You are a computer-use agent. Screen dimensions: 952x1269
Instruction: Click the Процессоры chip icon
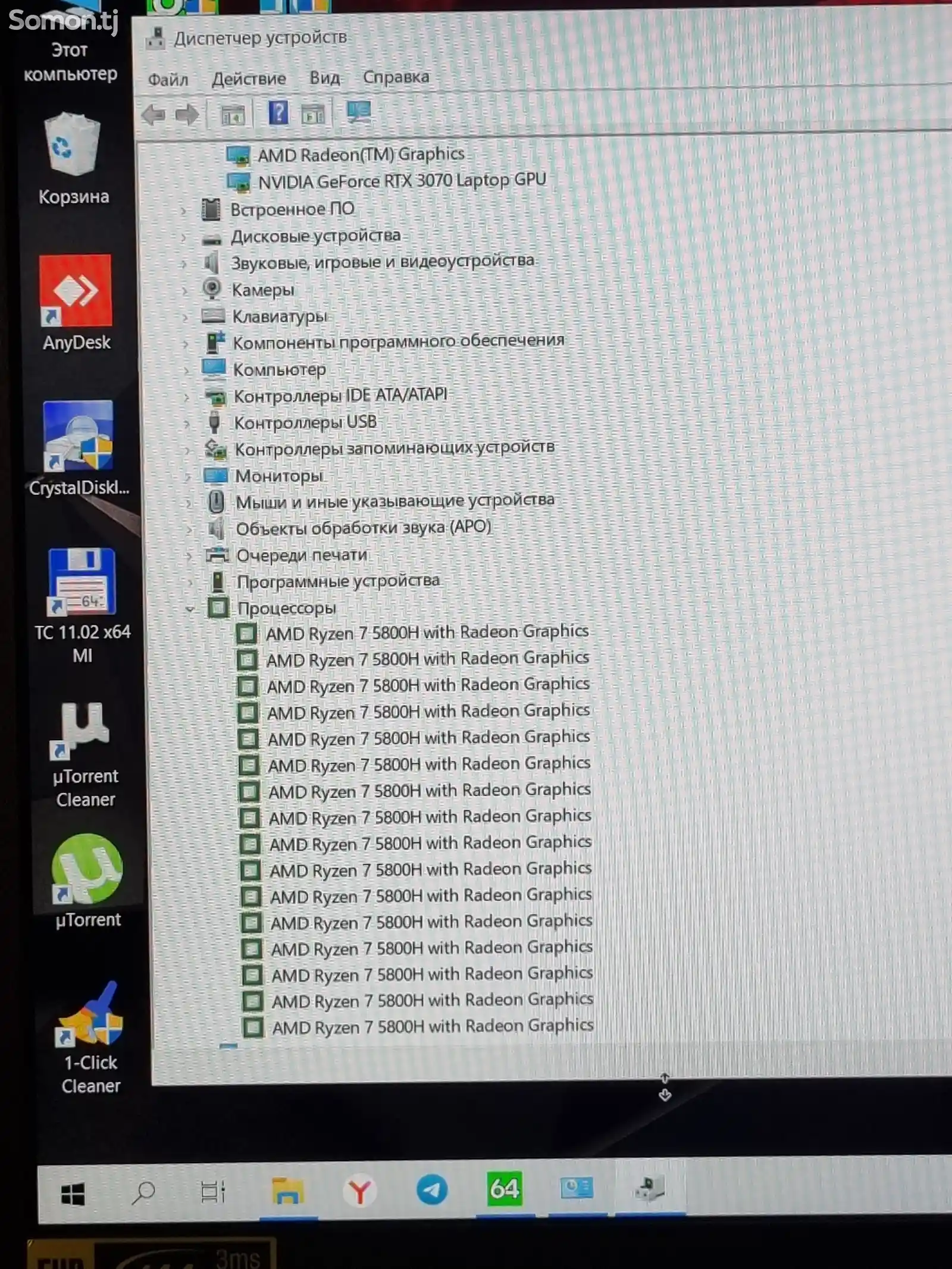218,608
